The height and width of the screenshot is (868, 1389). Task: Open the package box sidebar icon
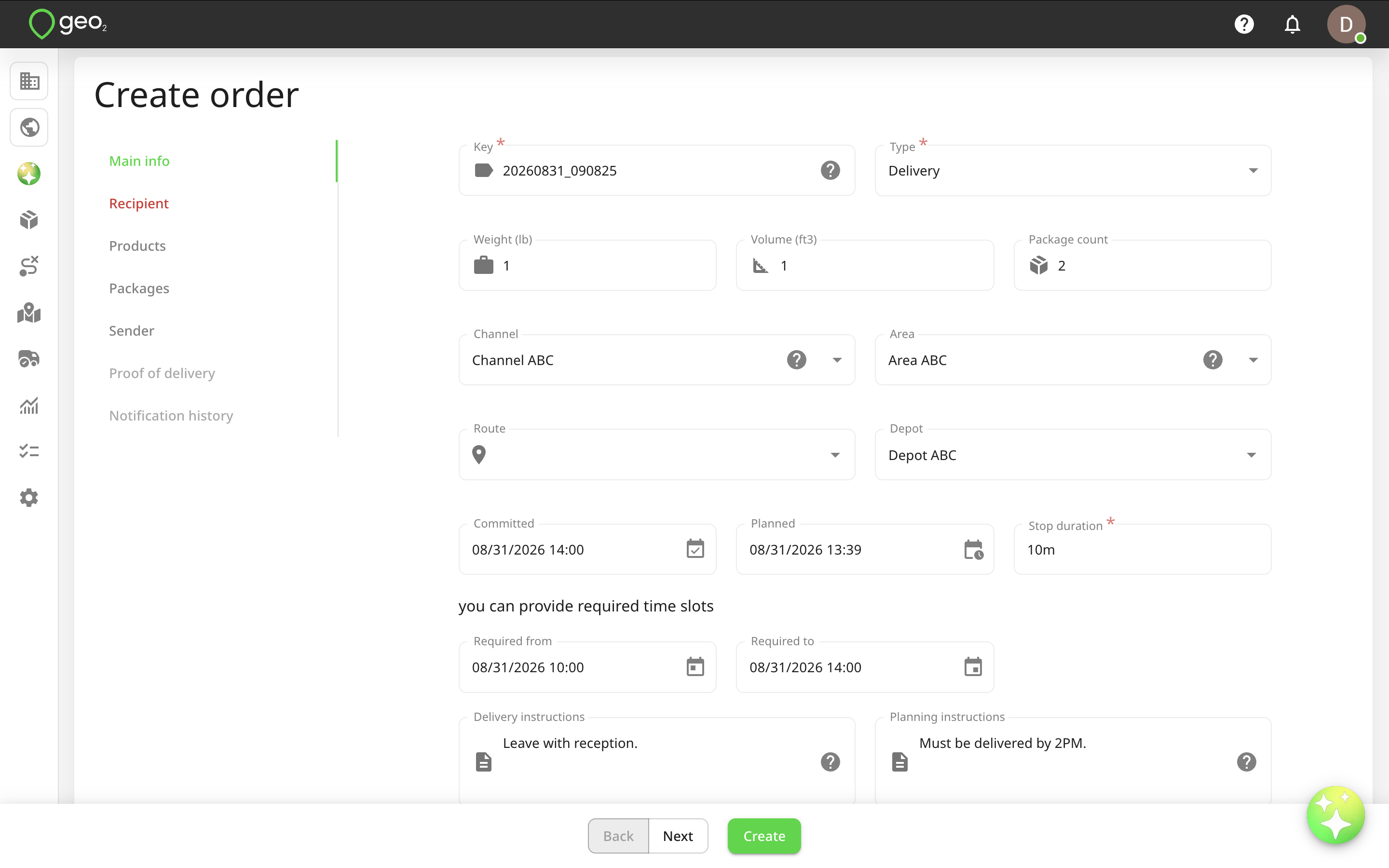pos(29,220)
